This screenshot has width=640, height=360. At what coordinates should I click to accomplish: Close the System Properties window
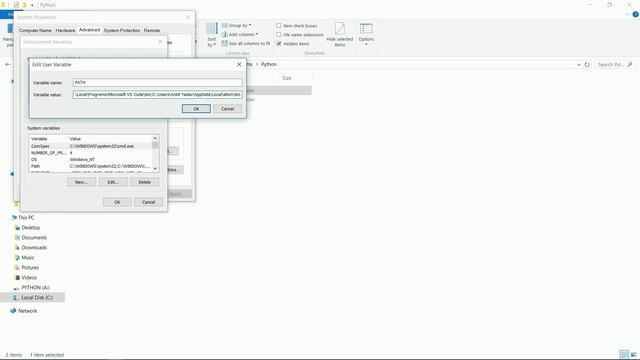click(188, 17)
